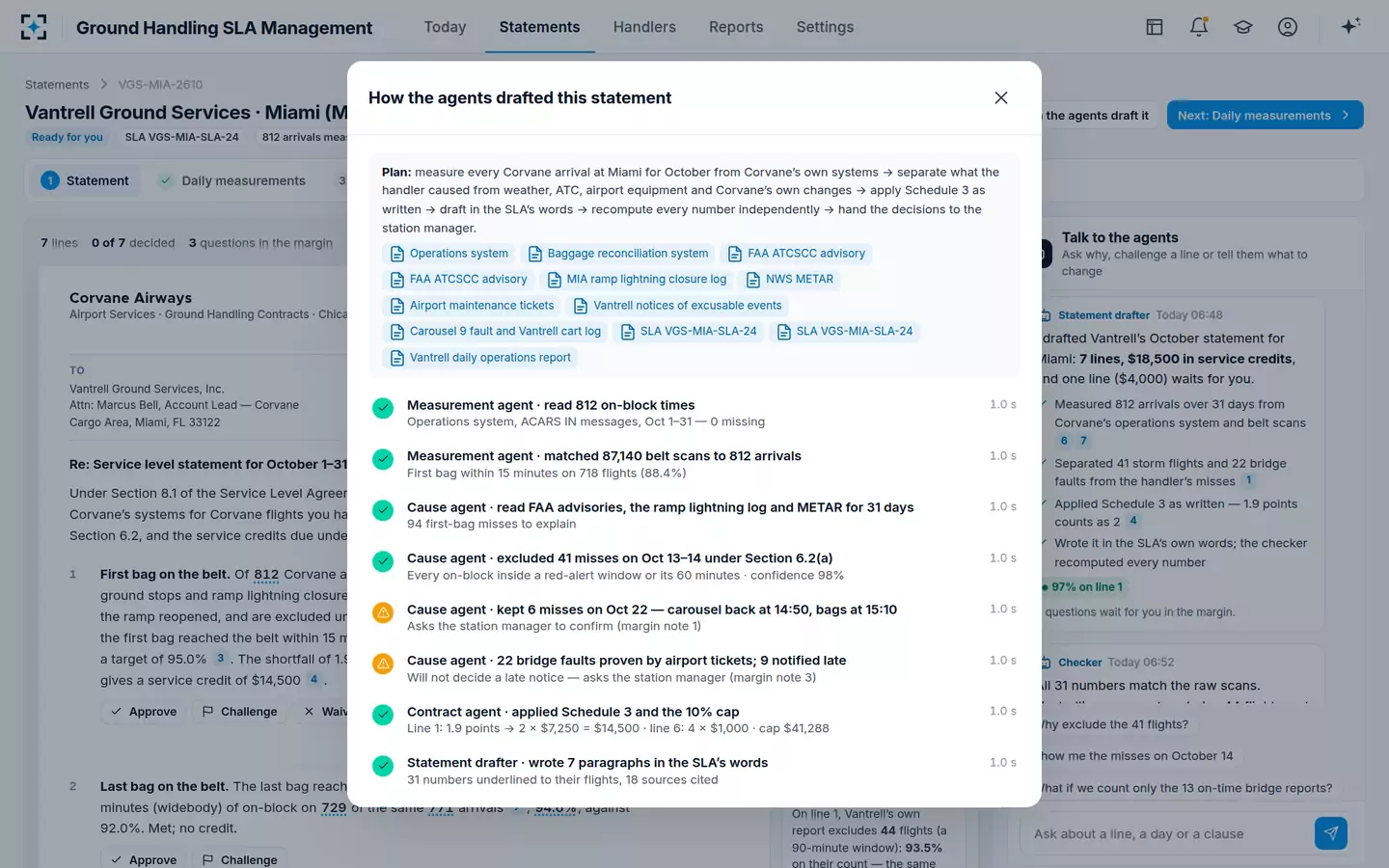Click the orange warning icon for Oct 22 misses
Viewport: 1389px width, 868px height.
(x=383, y=611)
